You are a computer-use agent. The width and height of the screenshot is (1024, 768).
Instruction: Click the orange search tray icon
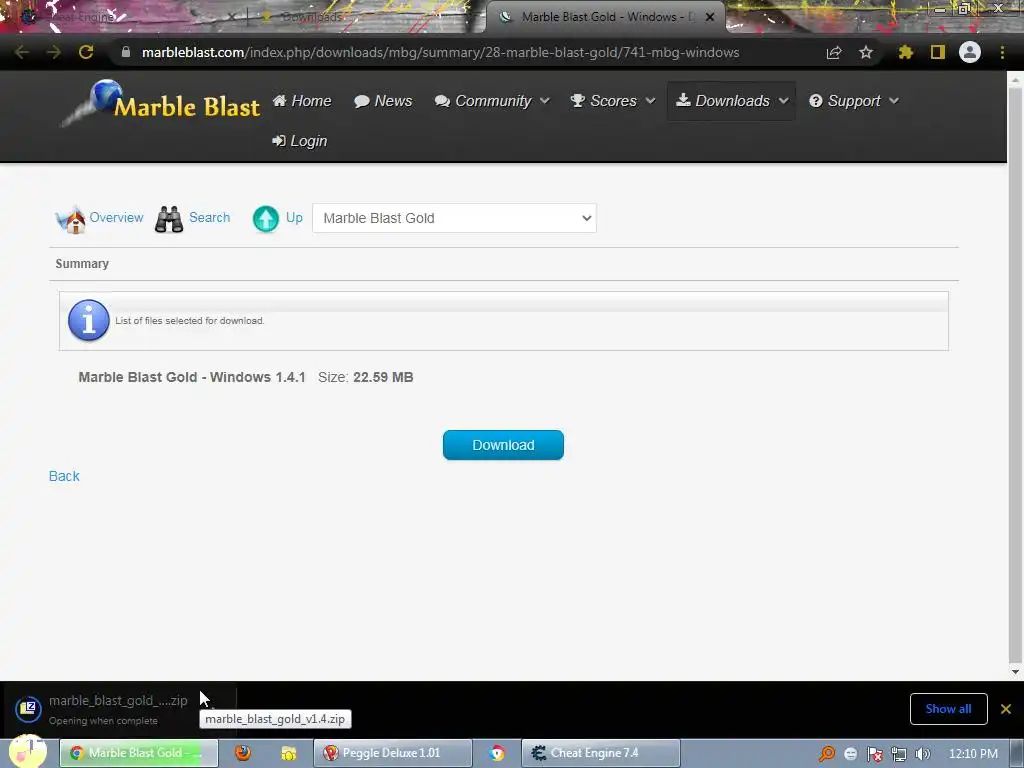pyautogui.click(x=827, y=754)
